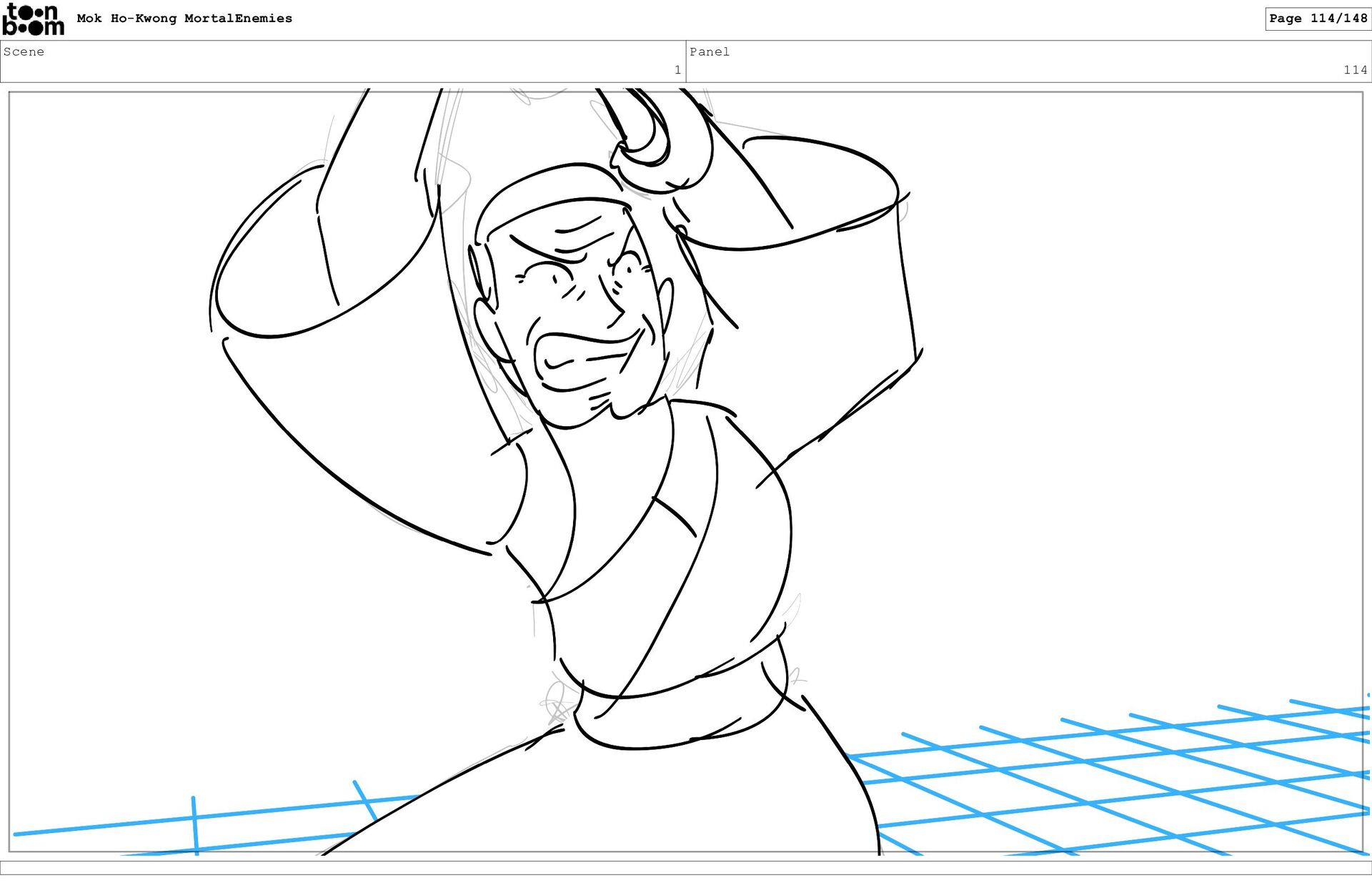
Task: Click the empty notes field below the panel
Action: (686, 867)
